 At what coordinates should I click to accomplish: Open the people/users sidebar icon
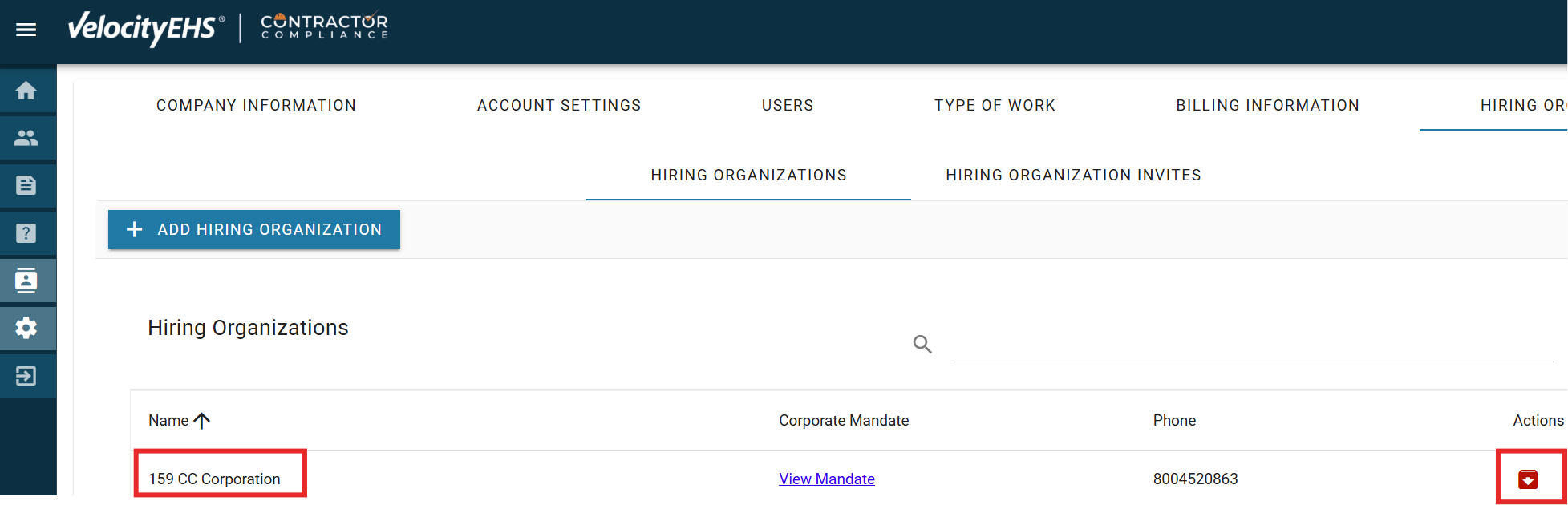tap(26, 138)
